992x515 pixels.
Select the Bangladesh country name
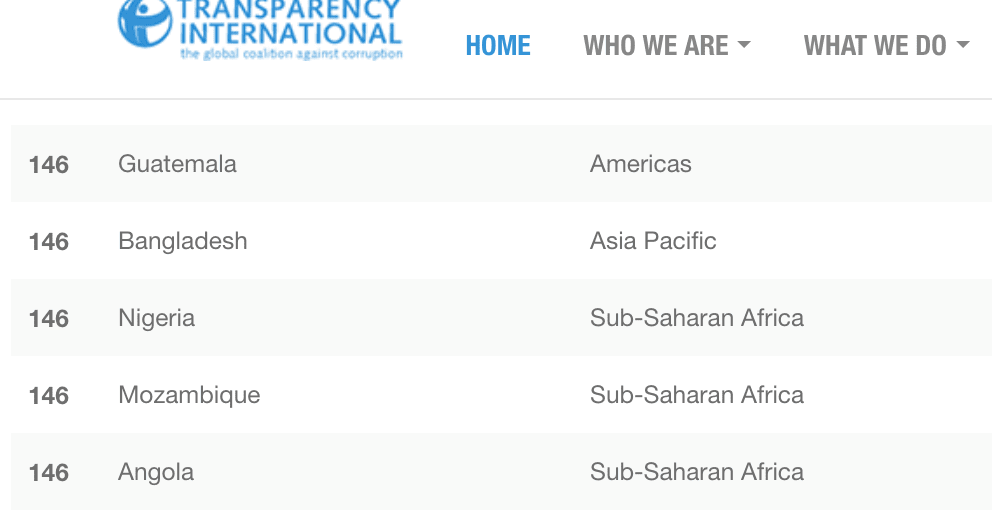coord(183,241)
